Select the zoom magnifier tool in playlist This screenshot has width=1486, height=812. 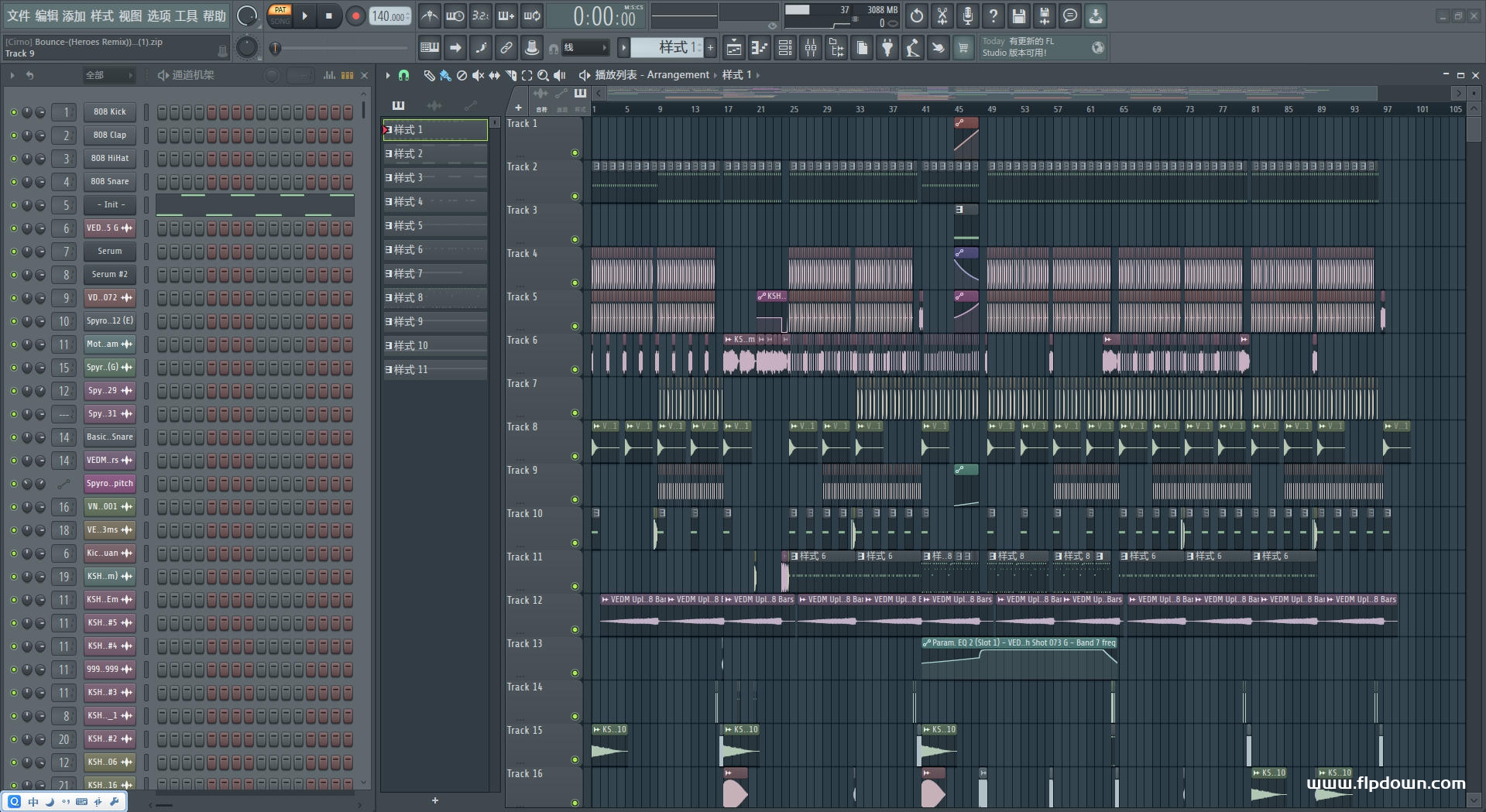pos(544,75)
